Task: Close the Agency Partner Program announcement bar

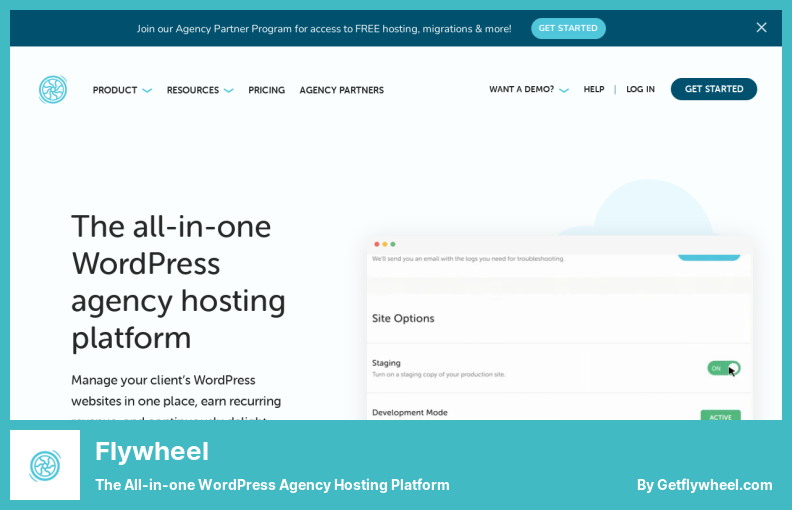Action: coord(761,28)
